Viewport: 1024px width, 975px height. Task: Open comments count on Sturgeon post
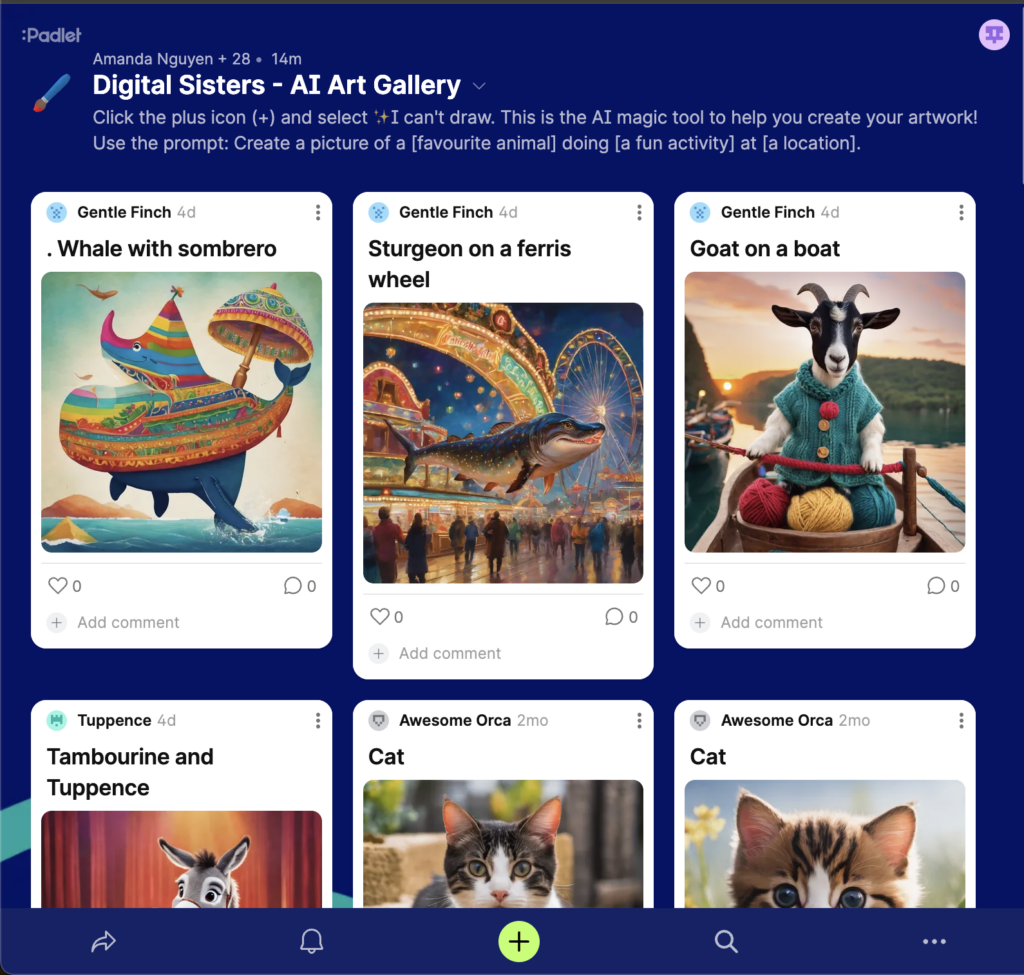[621, 616]
